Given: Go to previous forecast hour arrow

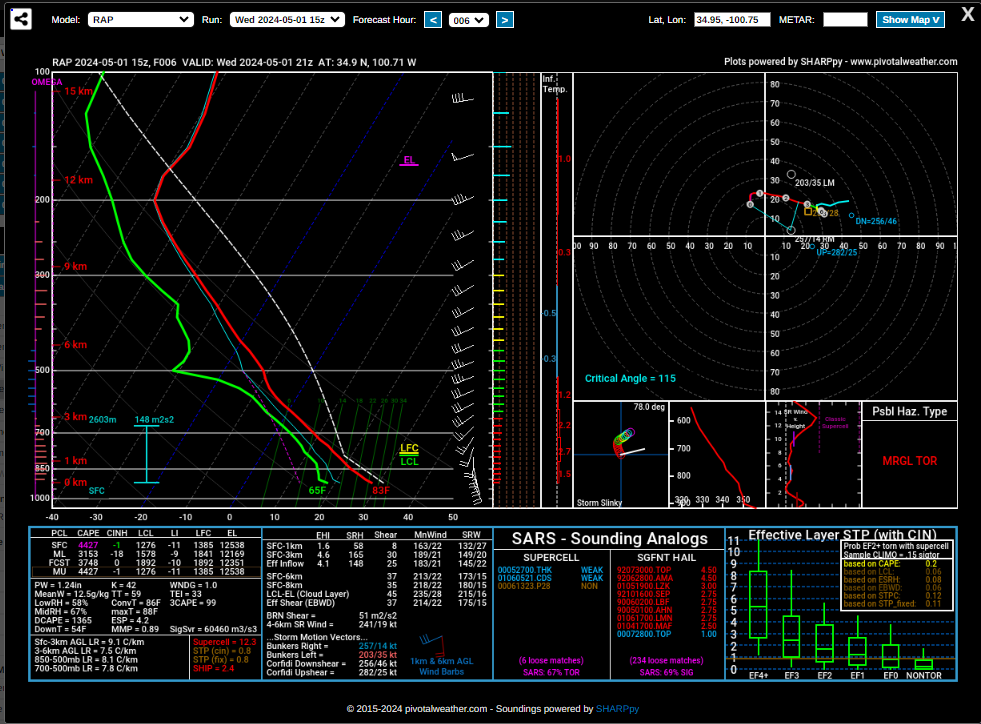Looking at the screenshot, I should pyautogui.click(x=433, y=19).
